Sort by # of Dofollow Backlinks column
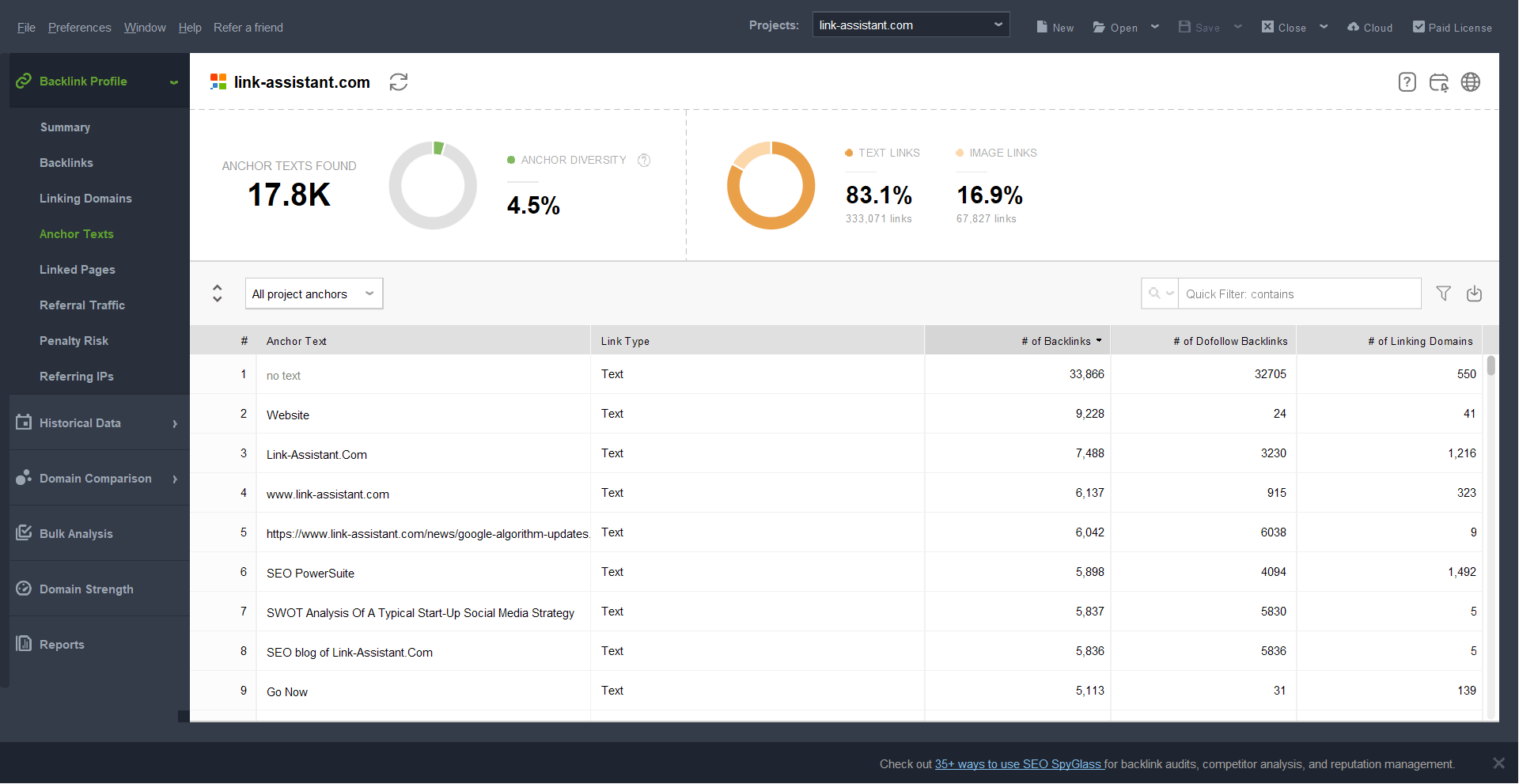 1203,341
